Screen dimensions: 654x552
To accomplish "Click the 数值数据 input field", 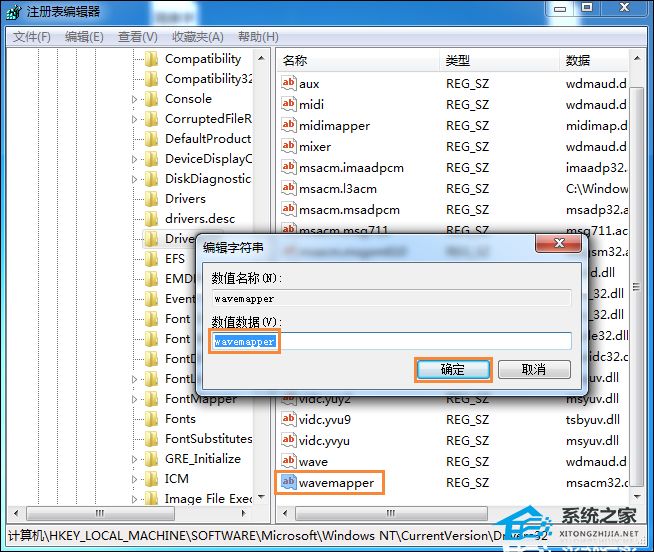I will tap(392, 341).
